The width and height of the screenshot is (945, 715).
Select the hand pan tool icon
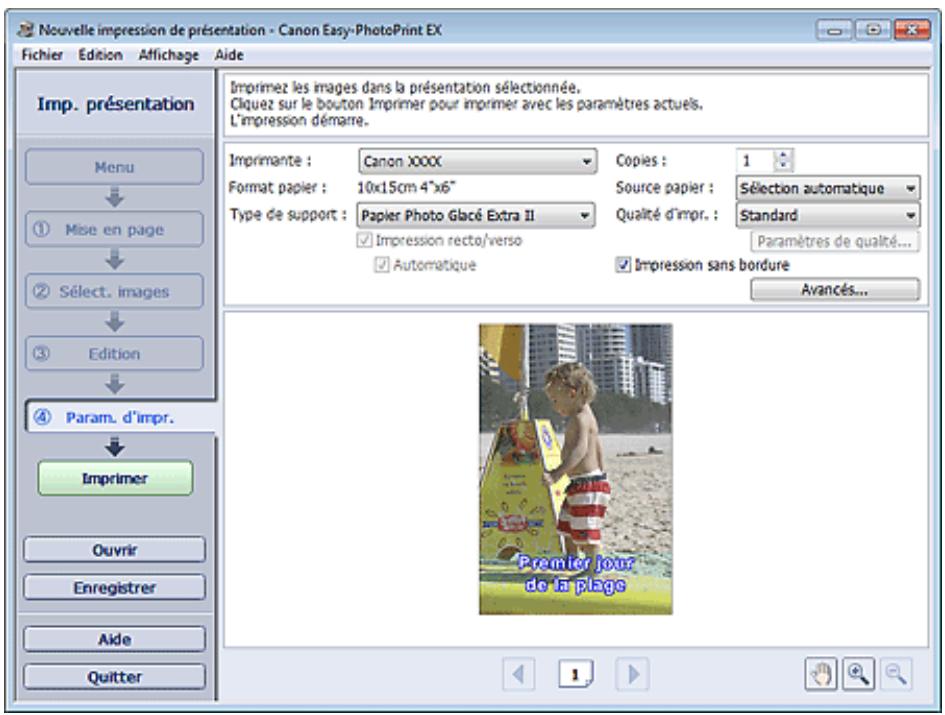tap(821, 673)
